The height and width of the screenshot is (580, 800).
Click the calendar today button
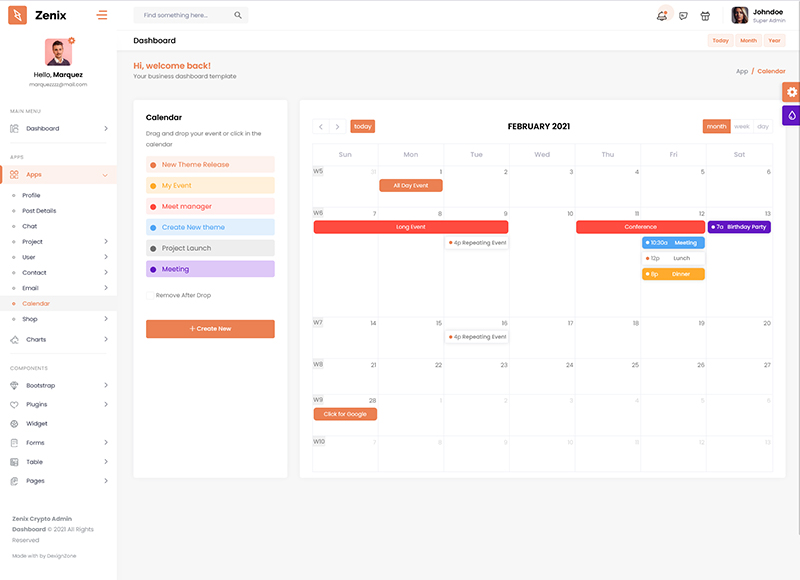[x=362, y=127]
